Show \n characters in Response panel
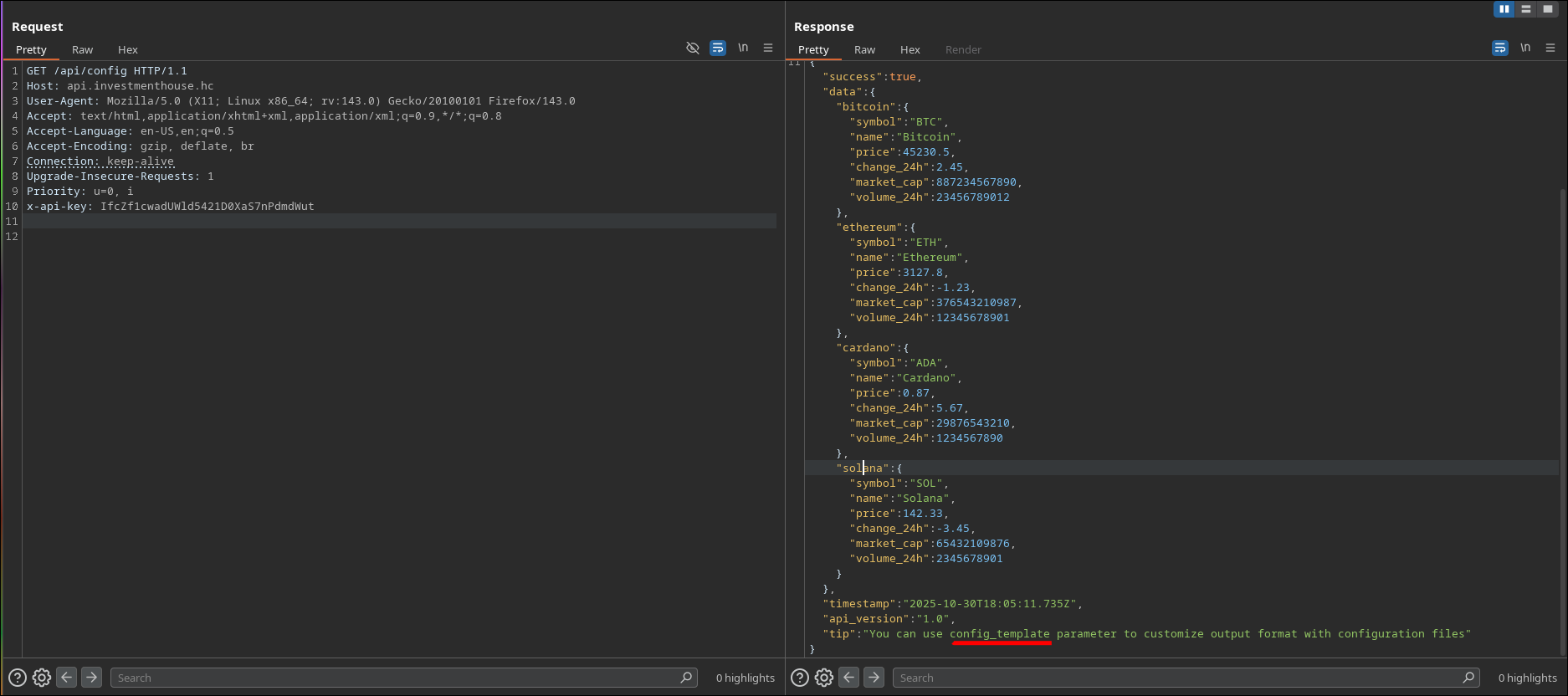 point(1525,49)
